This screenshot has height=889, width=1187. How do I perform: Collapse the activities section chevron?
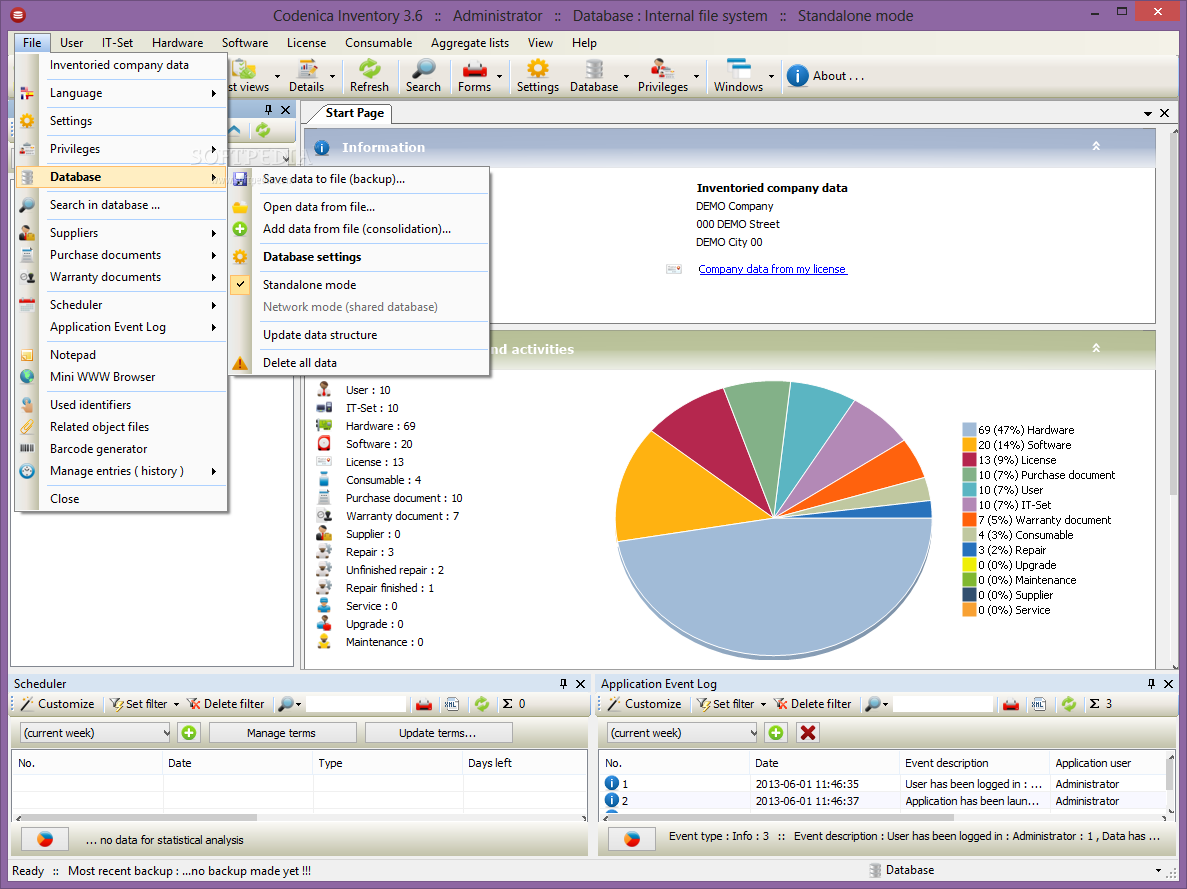(1095, 348)
